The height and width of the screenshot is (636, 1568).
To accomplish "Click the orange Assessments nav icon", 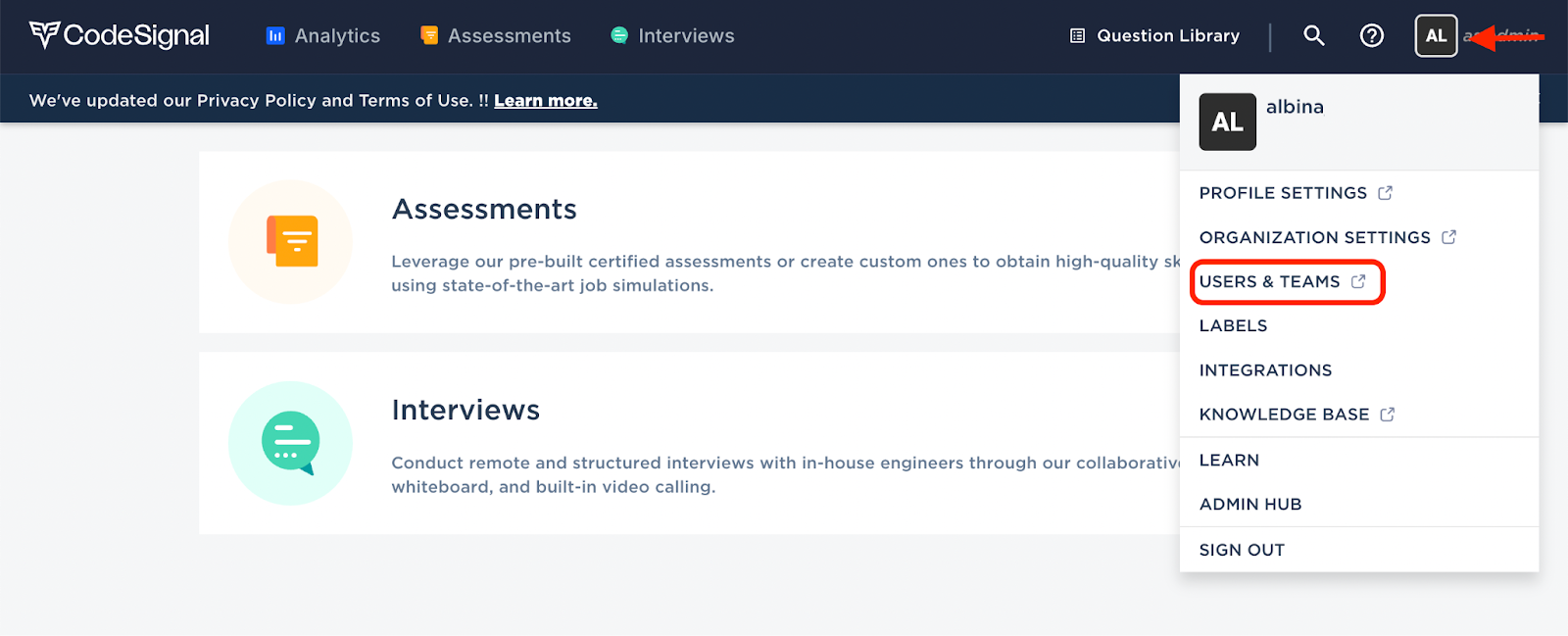I will pos(429,35).
